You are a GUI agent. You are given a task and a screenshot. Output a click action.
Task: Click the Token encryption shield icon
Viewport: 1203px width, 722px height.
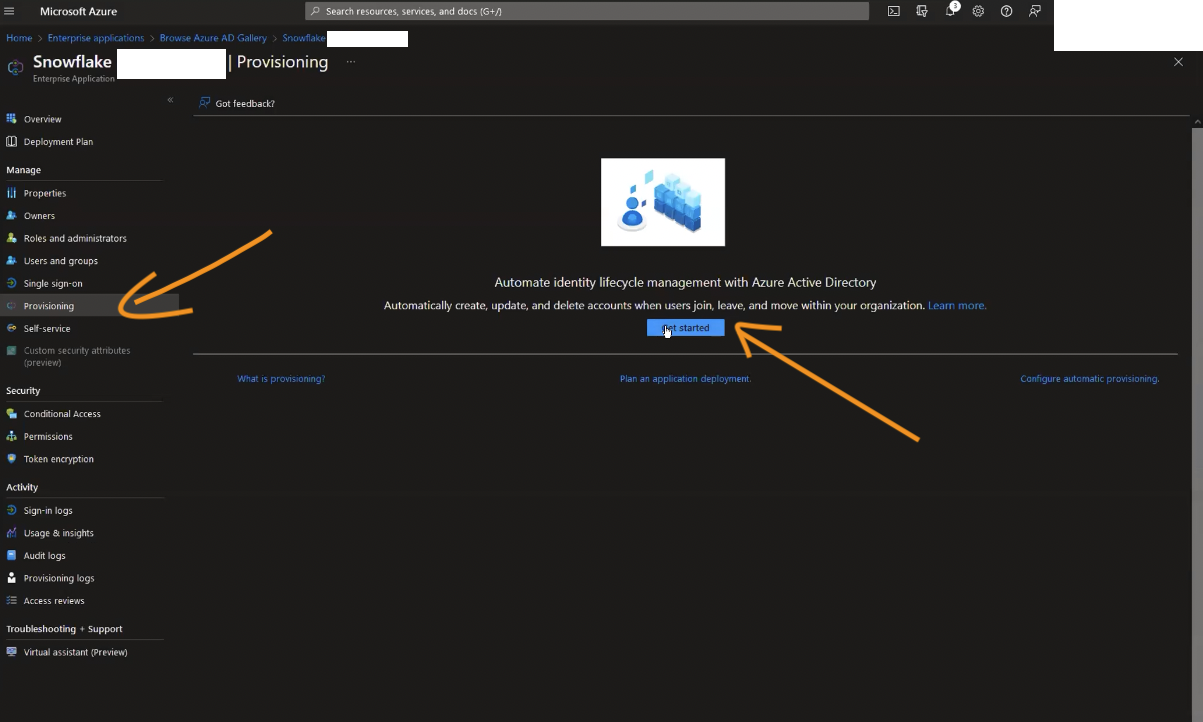[12, 459]
